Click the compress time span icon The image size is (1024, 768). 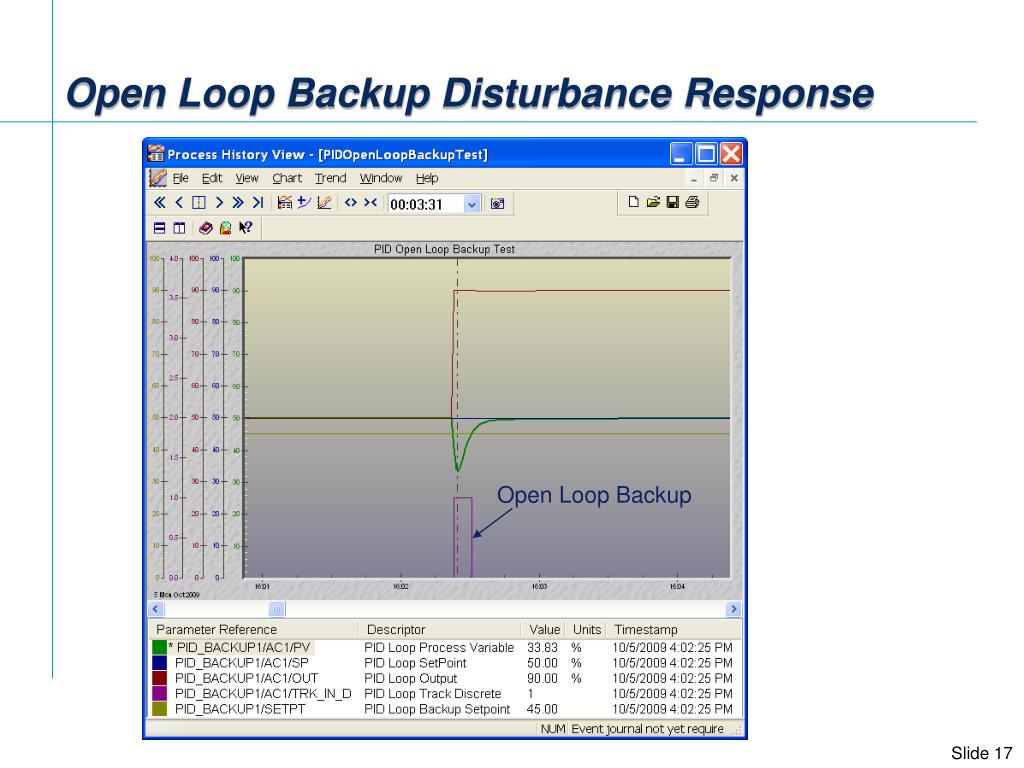point(370,203)
